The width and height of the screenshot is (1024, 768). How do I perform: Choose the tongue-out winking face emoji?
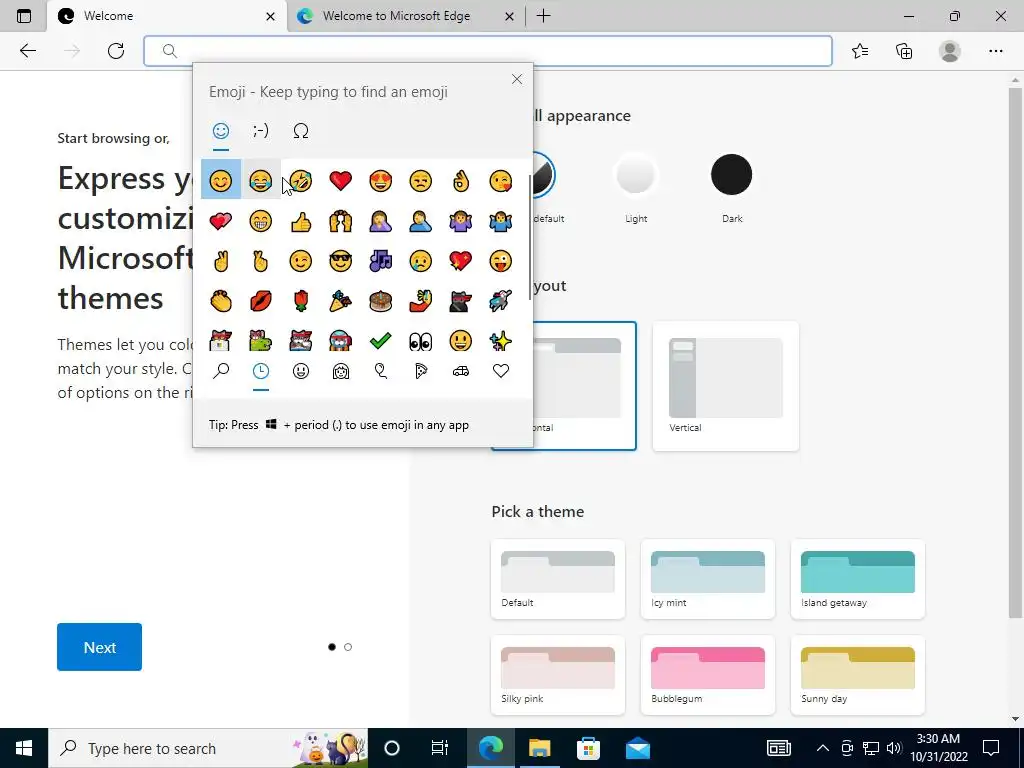tap(500, 261)
